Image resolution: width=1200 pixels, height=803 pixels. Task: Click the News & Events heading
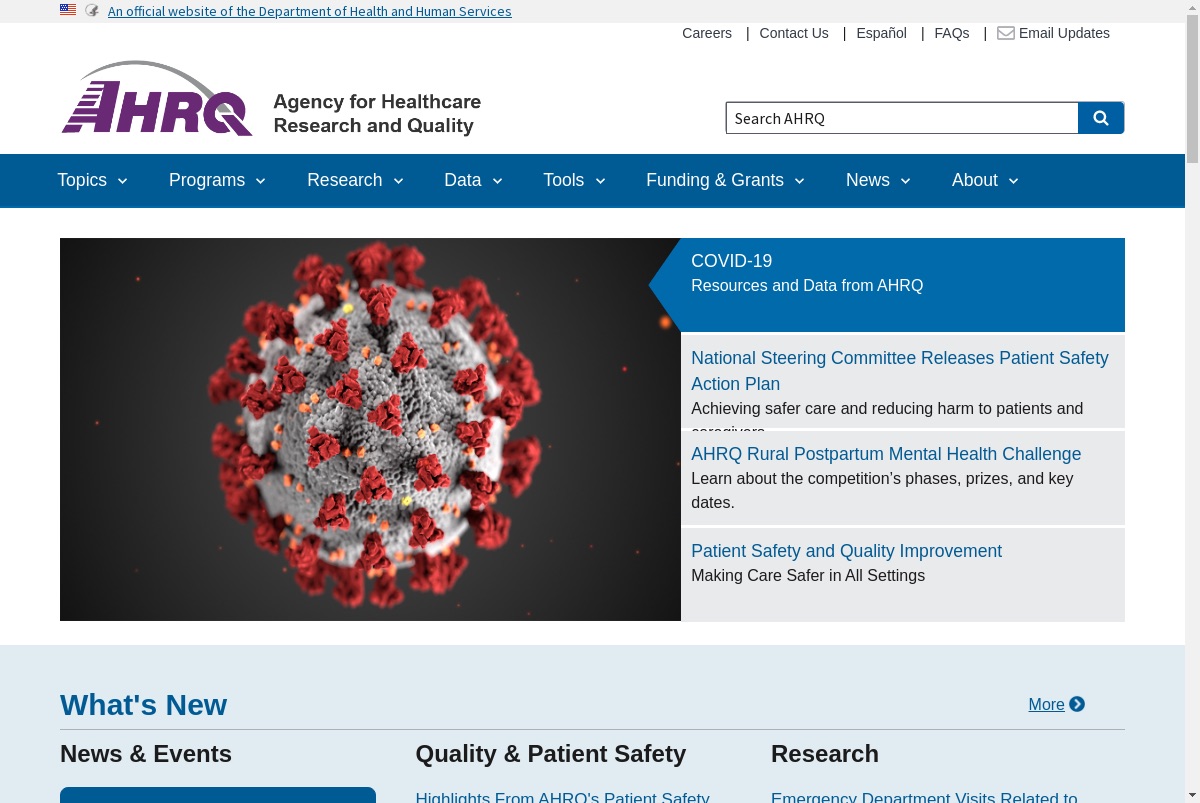[146, 754]
